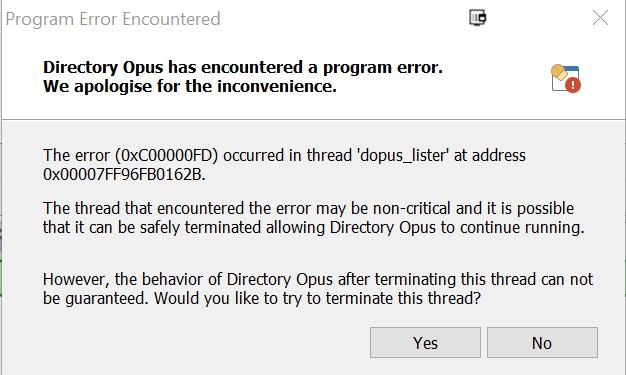The height and width of the screenshot is (375, 626).
Task: Decline thread termination with No
Action: pyautogui.click(x=542, y=343)
